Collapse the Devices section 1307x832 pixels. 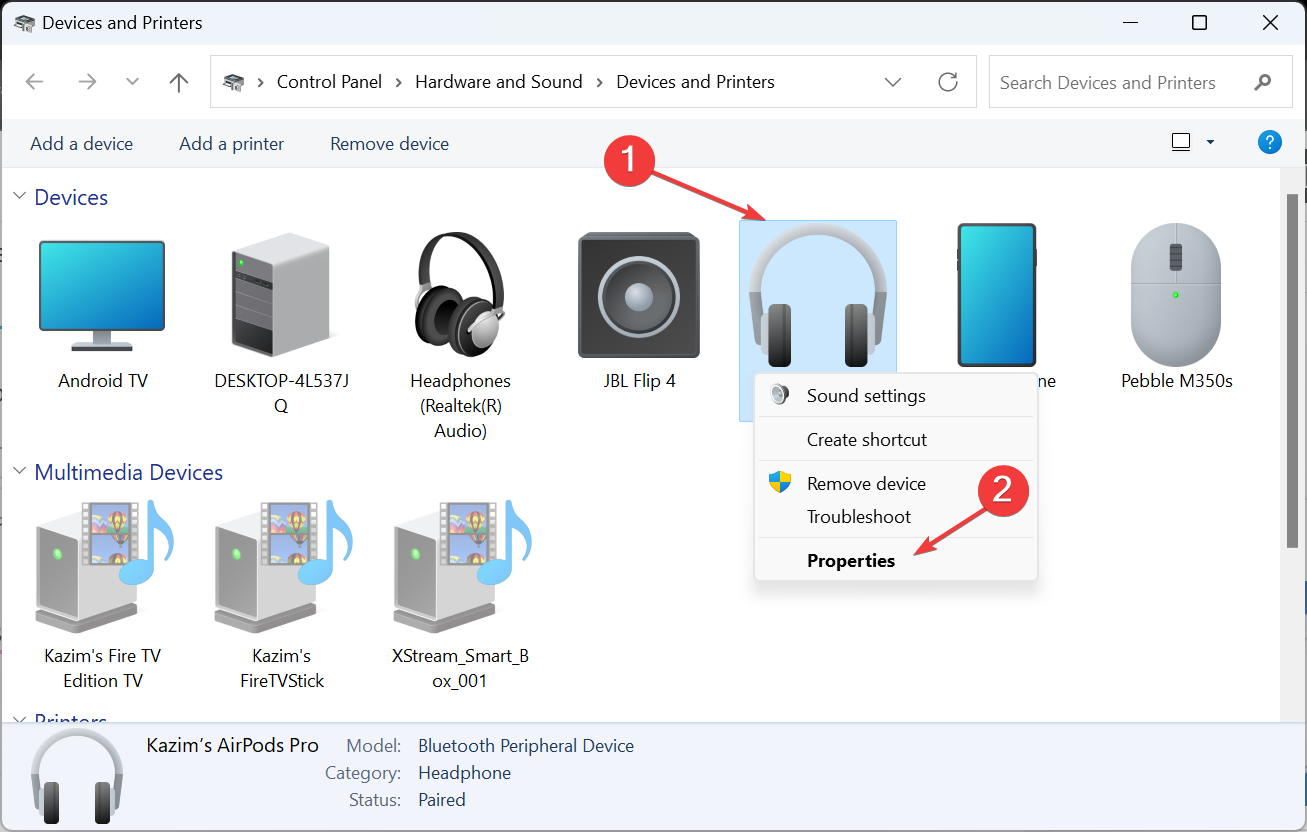[20, 196]
